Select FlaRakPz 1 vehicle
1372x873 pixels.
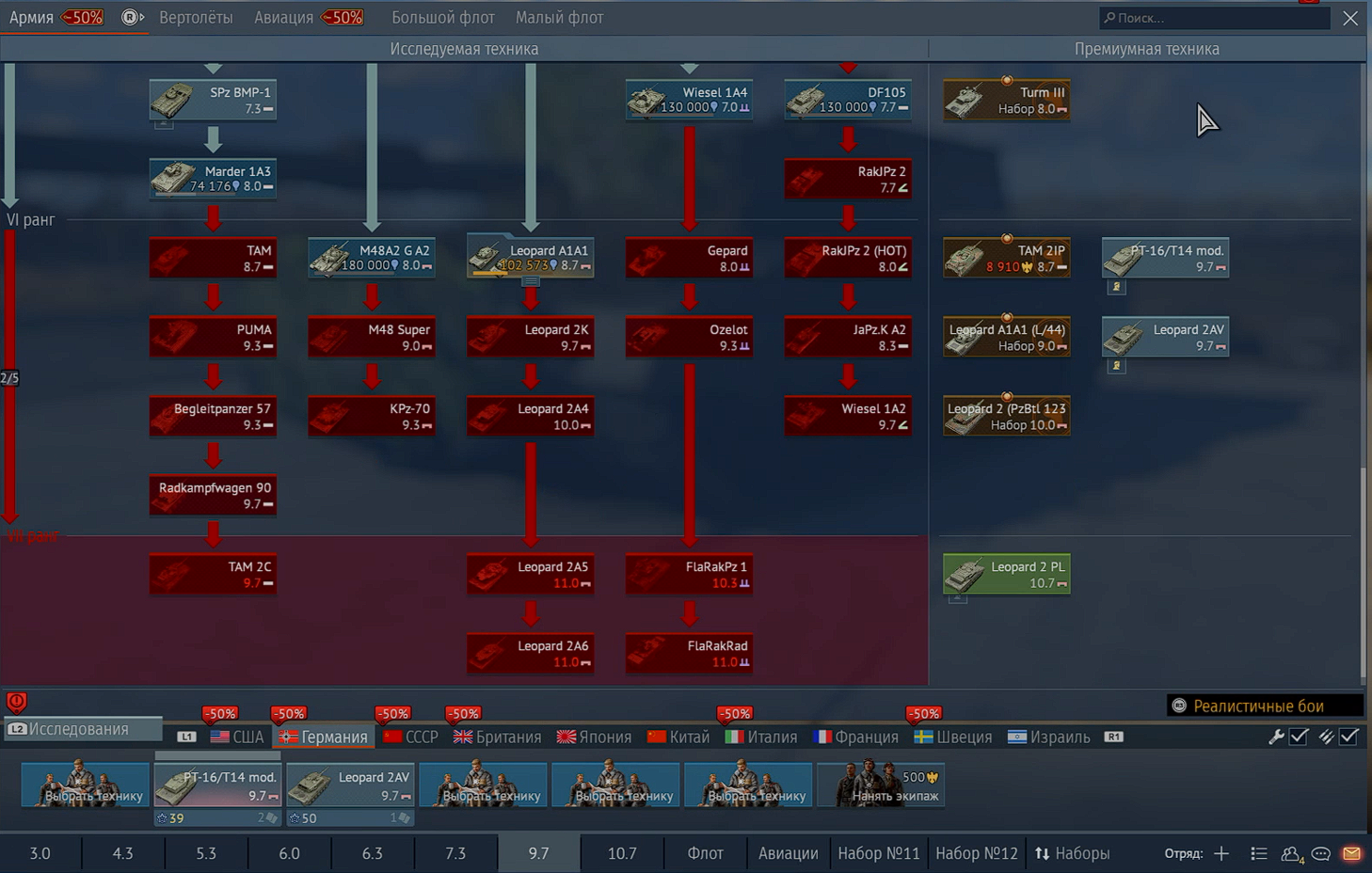pos(690,574)
